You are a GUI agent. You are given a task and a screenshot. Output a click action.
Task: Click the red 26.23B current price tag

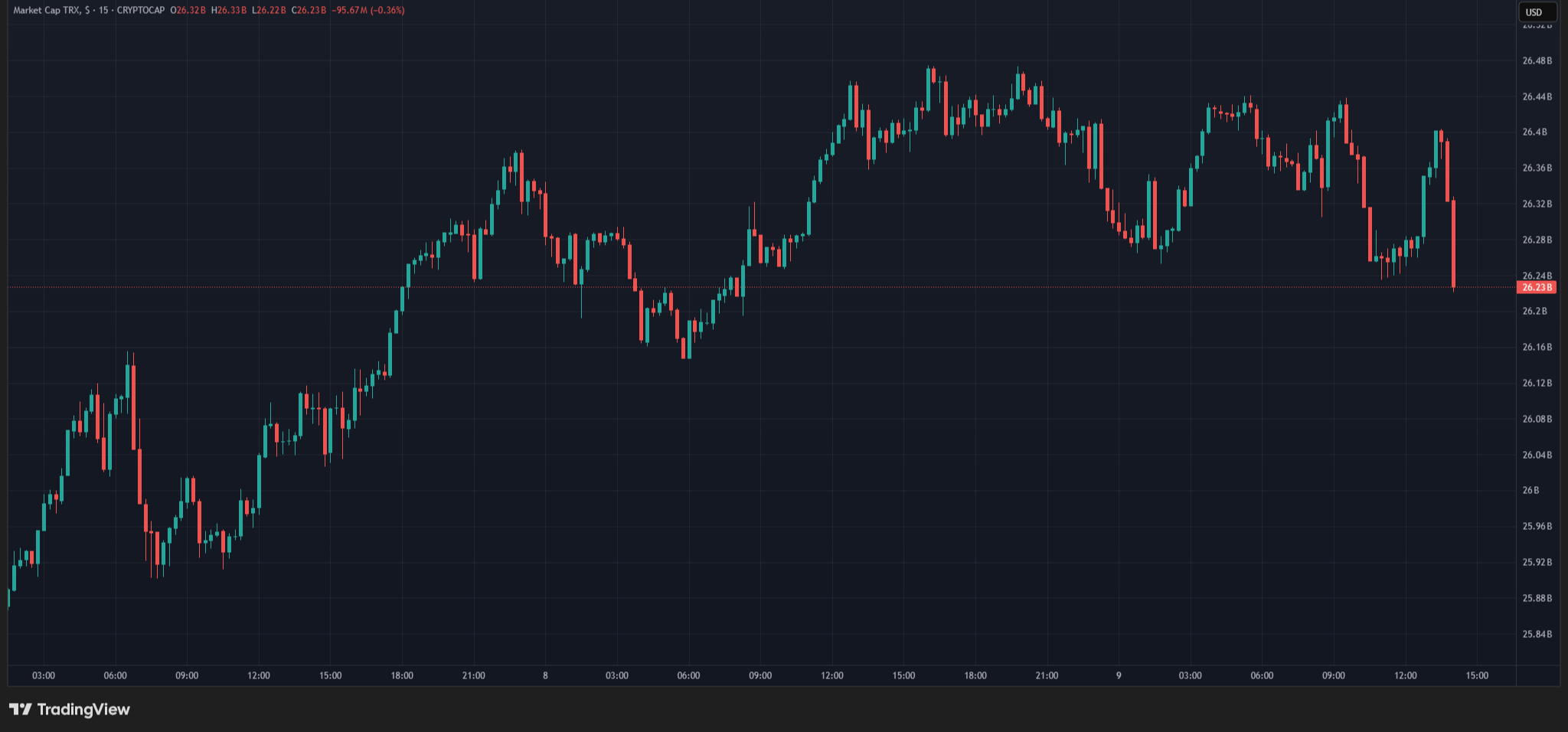tap(1537, 287)
